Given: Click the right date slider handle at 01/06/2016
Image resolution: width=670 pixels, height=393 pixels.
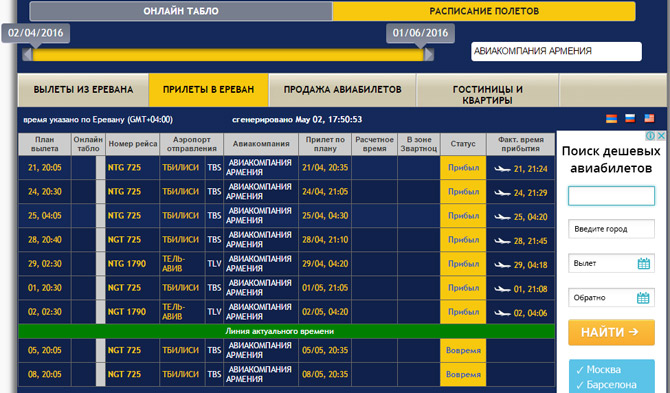Looking at the screenshot, I should (429, 54).
